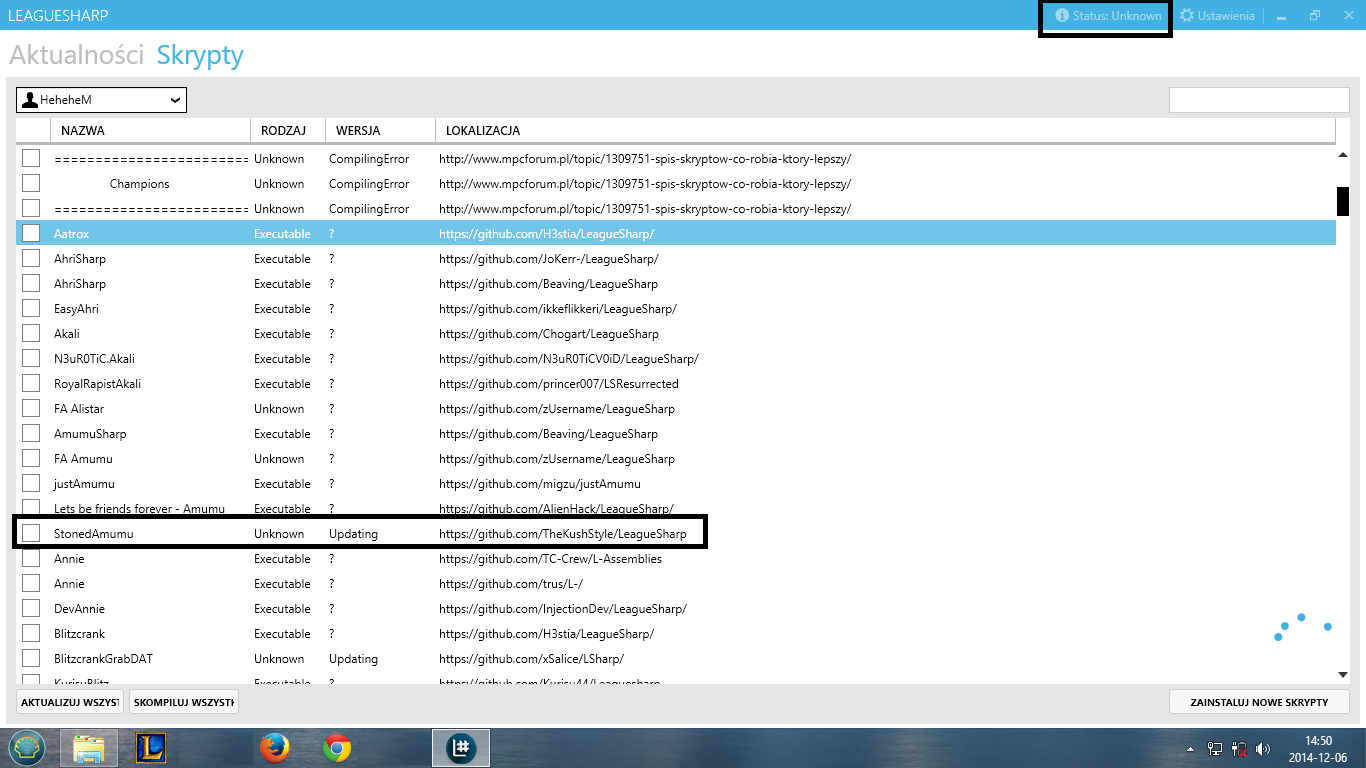The height and width of the screenshot is (768, 1366).
Task: Check the DevAnnie script box
Action: click(x=31, y=608)
